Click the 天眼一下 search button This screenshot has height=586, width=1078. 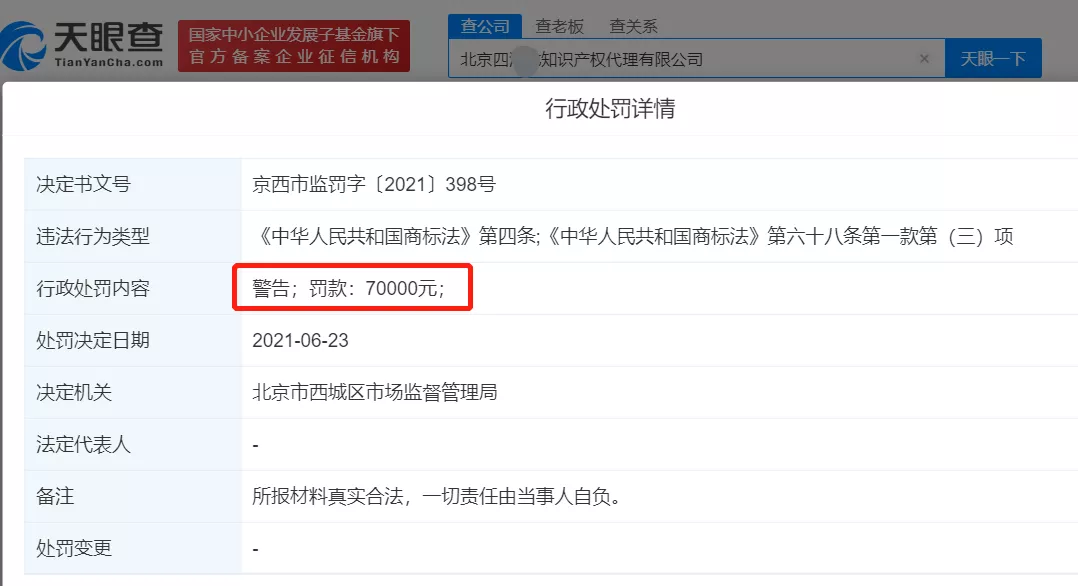993,58
